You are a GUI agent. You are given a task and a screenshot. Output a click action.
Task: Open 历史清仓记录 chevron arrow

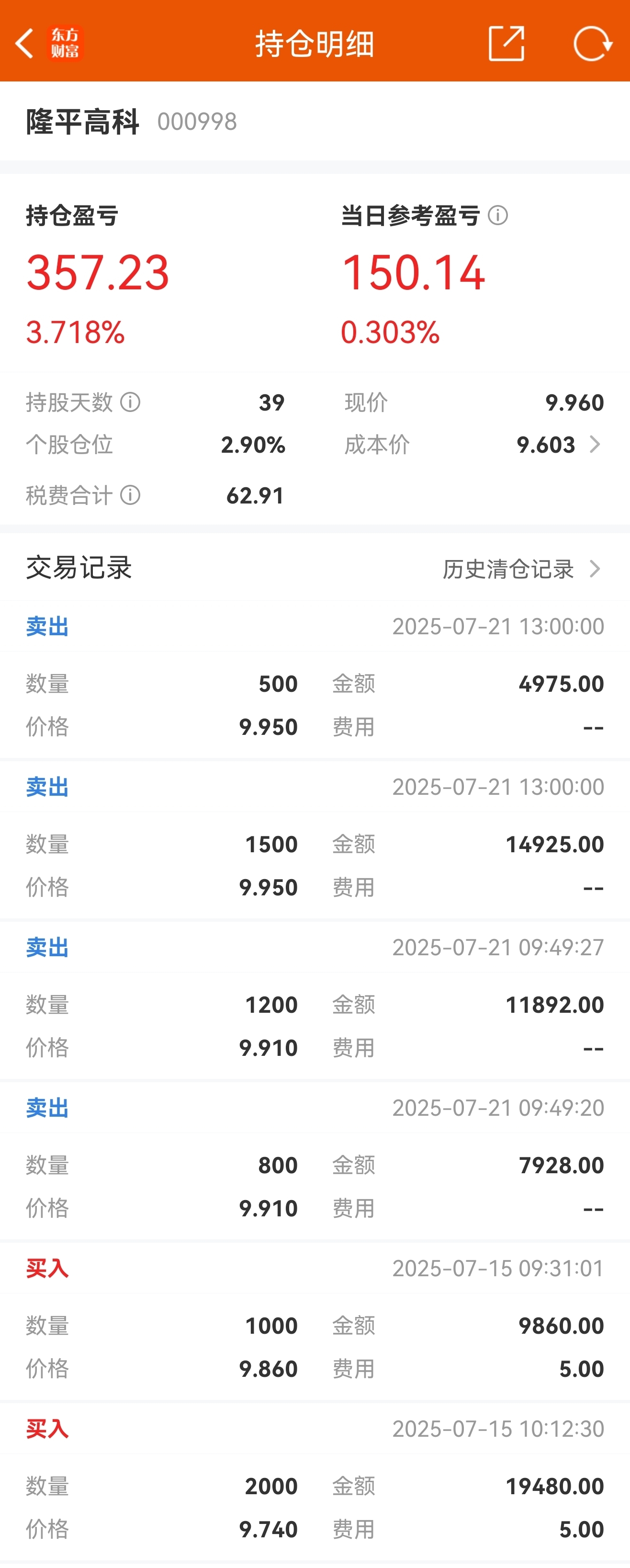tap(595, 569)
